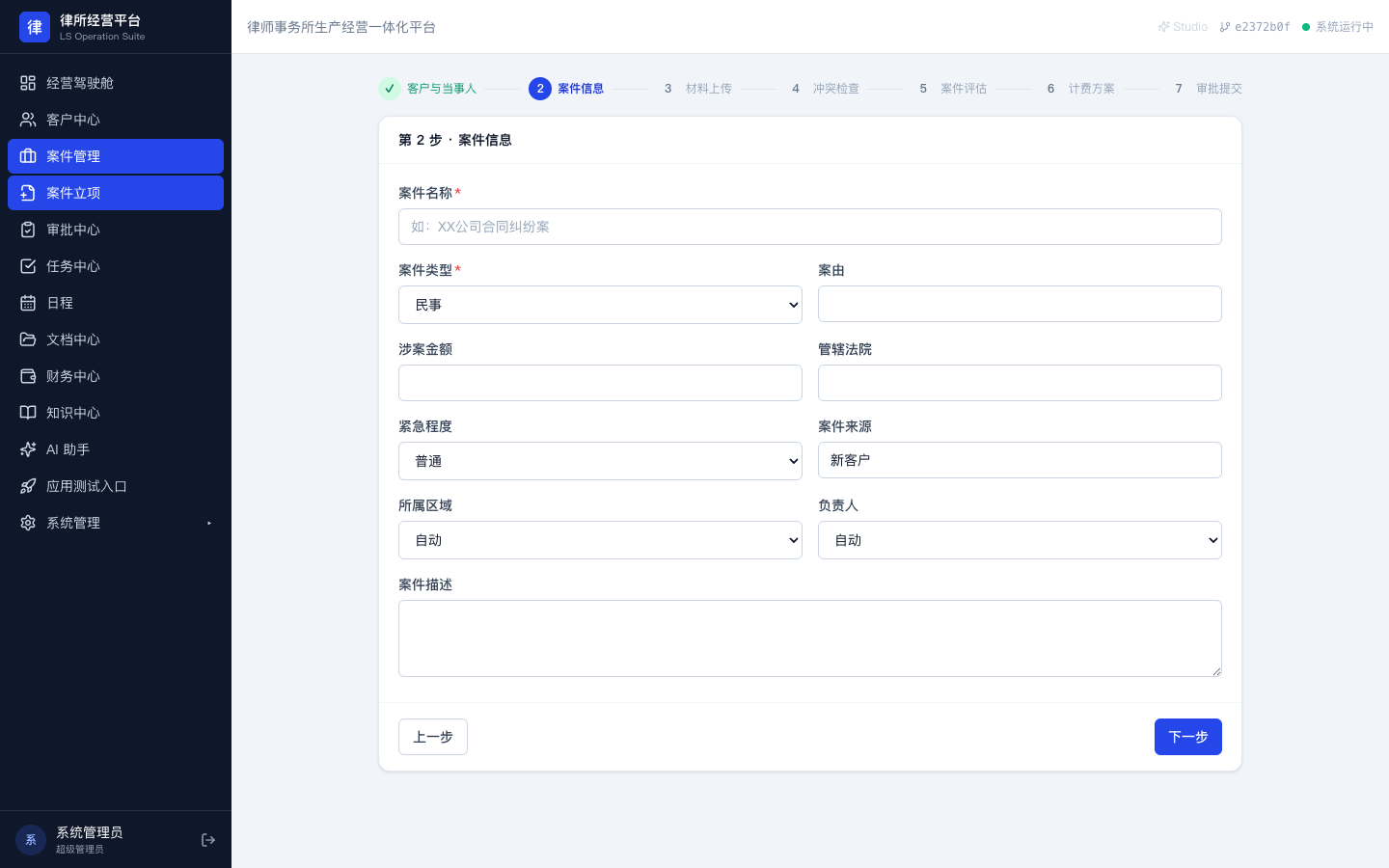Click the 知识中心 book icon
This screenshot has width=1389, height=868.
point(28,413)
